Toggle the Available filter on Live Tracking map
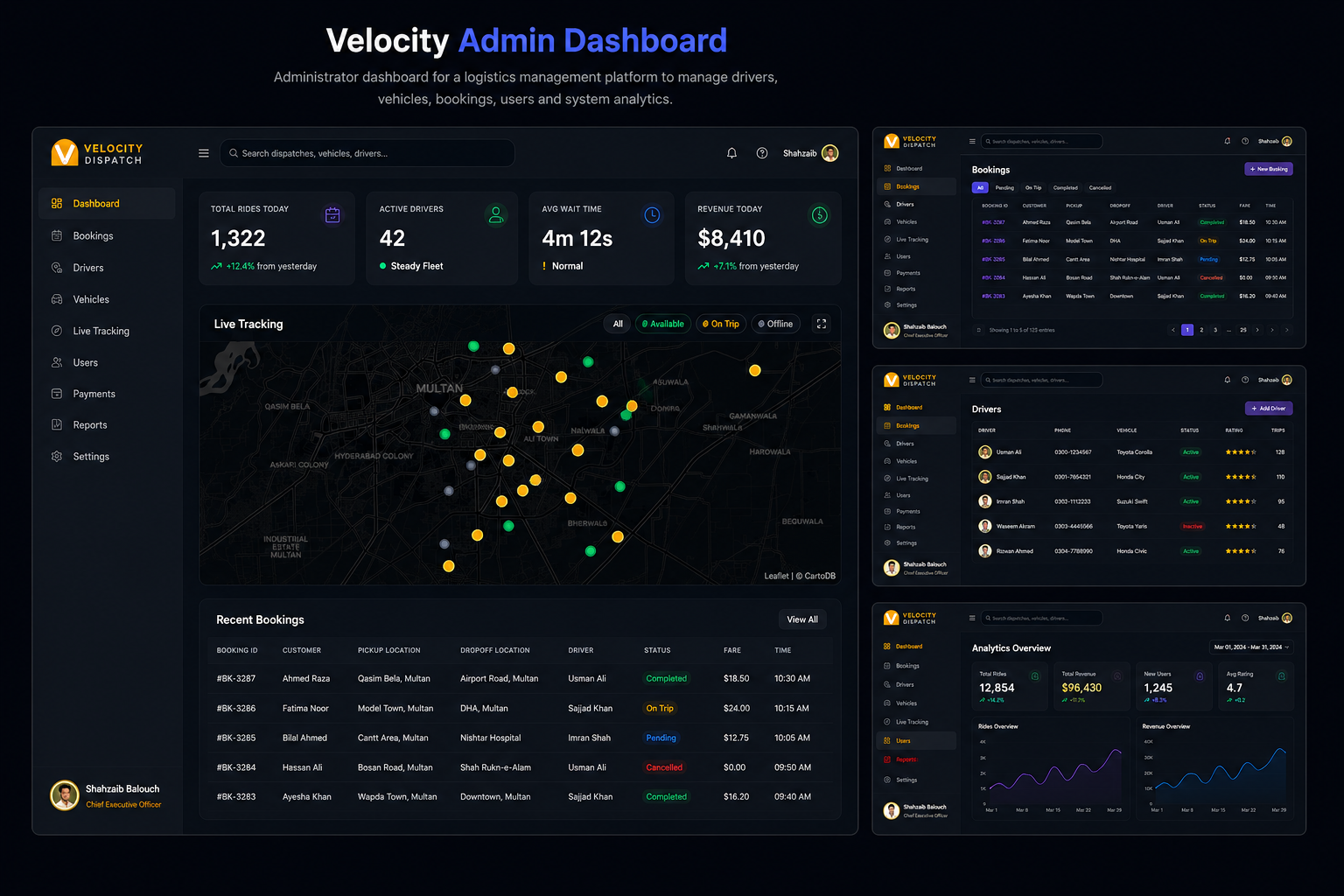This screenshot has height=896, width=1344. 663,324
